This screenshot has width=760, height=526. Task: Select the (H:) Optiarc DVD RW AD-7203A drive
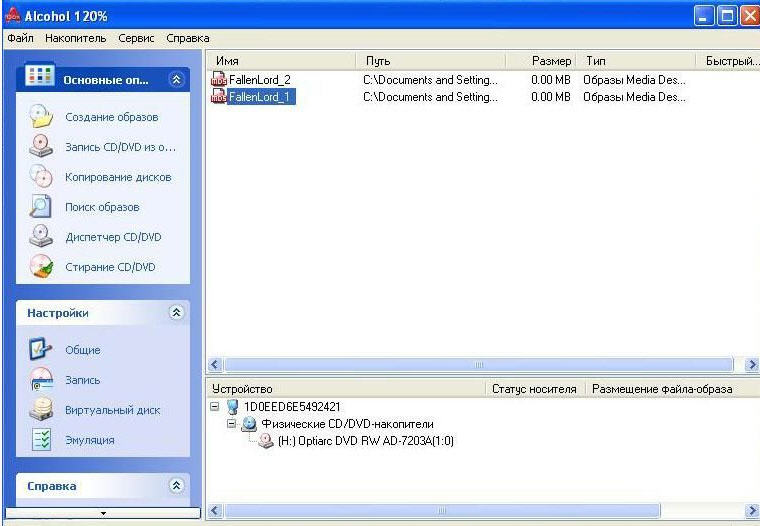coord(365,441)
